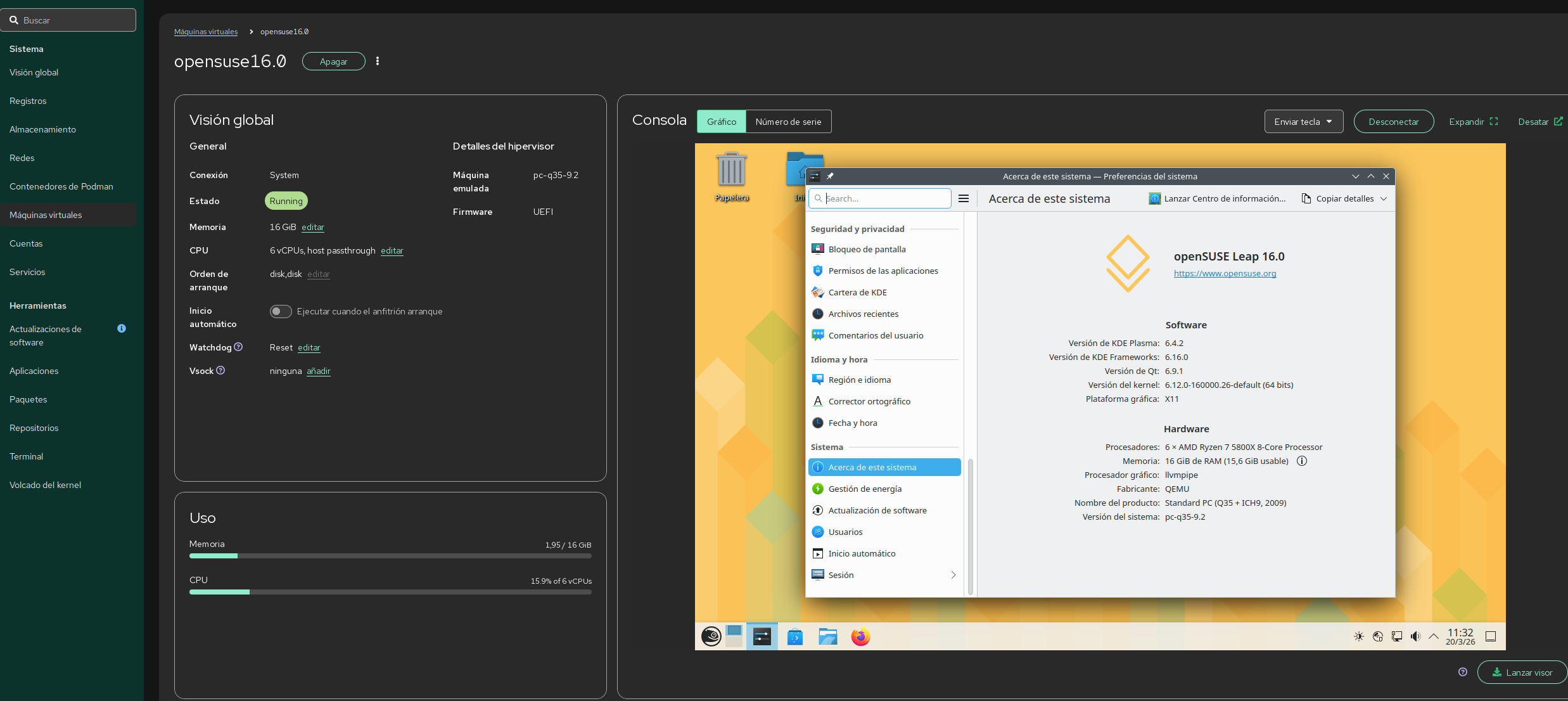The height and width of the screenshot is (701, 1568).
Task: Open the openSUSE application launcher menu
Action: pyautogui.click(x=711, y=636)
